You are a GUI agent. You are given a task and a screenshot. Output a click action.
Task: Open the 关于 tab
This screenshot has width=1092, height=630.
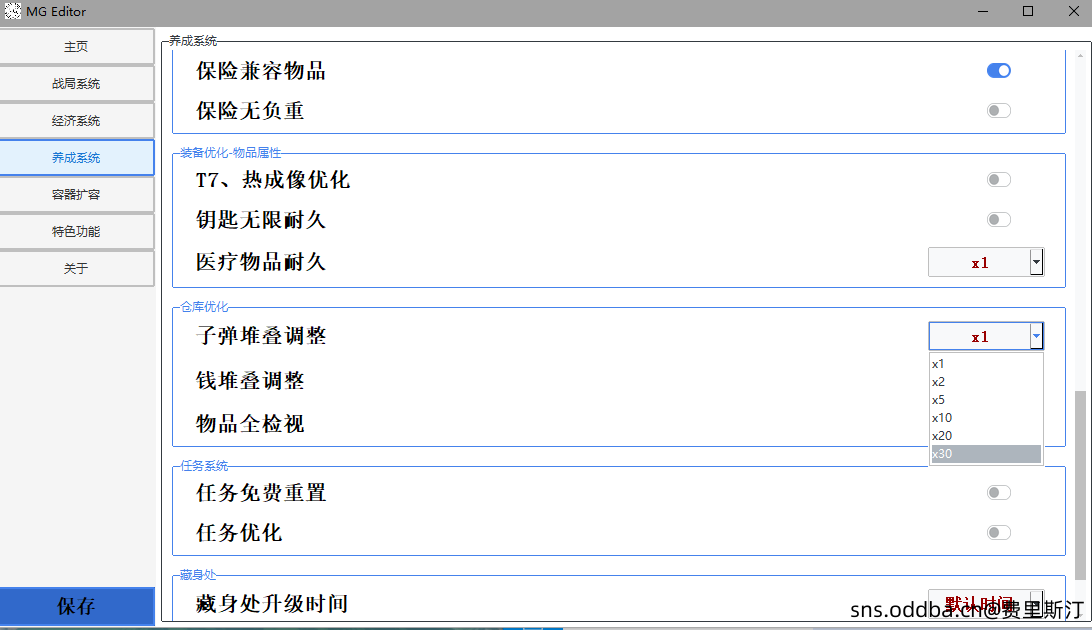point(77,268)
